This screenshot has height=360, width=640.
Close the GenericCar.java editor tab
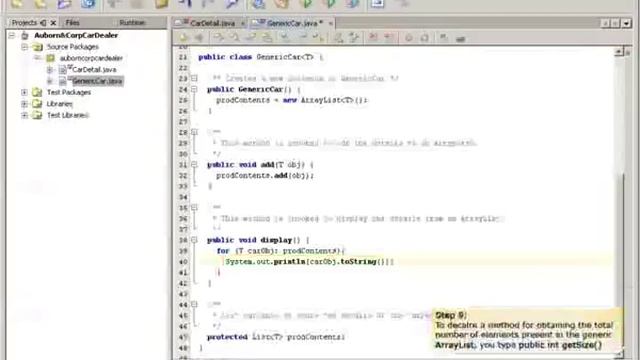(x=331, y=23)
